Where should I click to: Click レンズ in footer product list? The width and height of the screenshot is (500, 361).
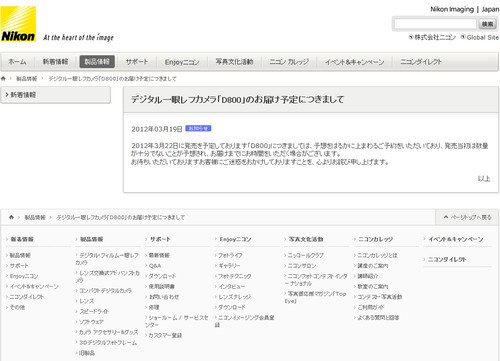pyautogui.click(x=87, y=301)
